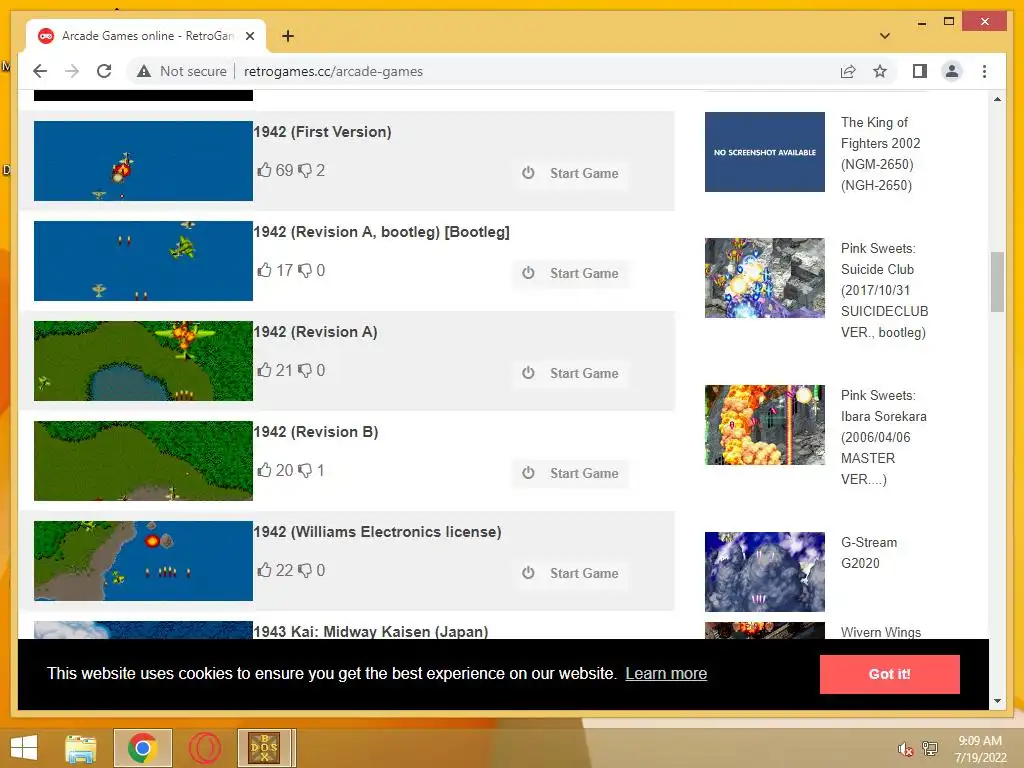Click the taskbar clock 9:09 AM
The height and width of the screenshot is (768, 1024).
[x=980, y=741]
